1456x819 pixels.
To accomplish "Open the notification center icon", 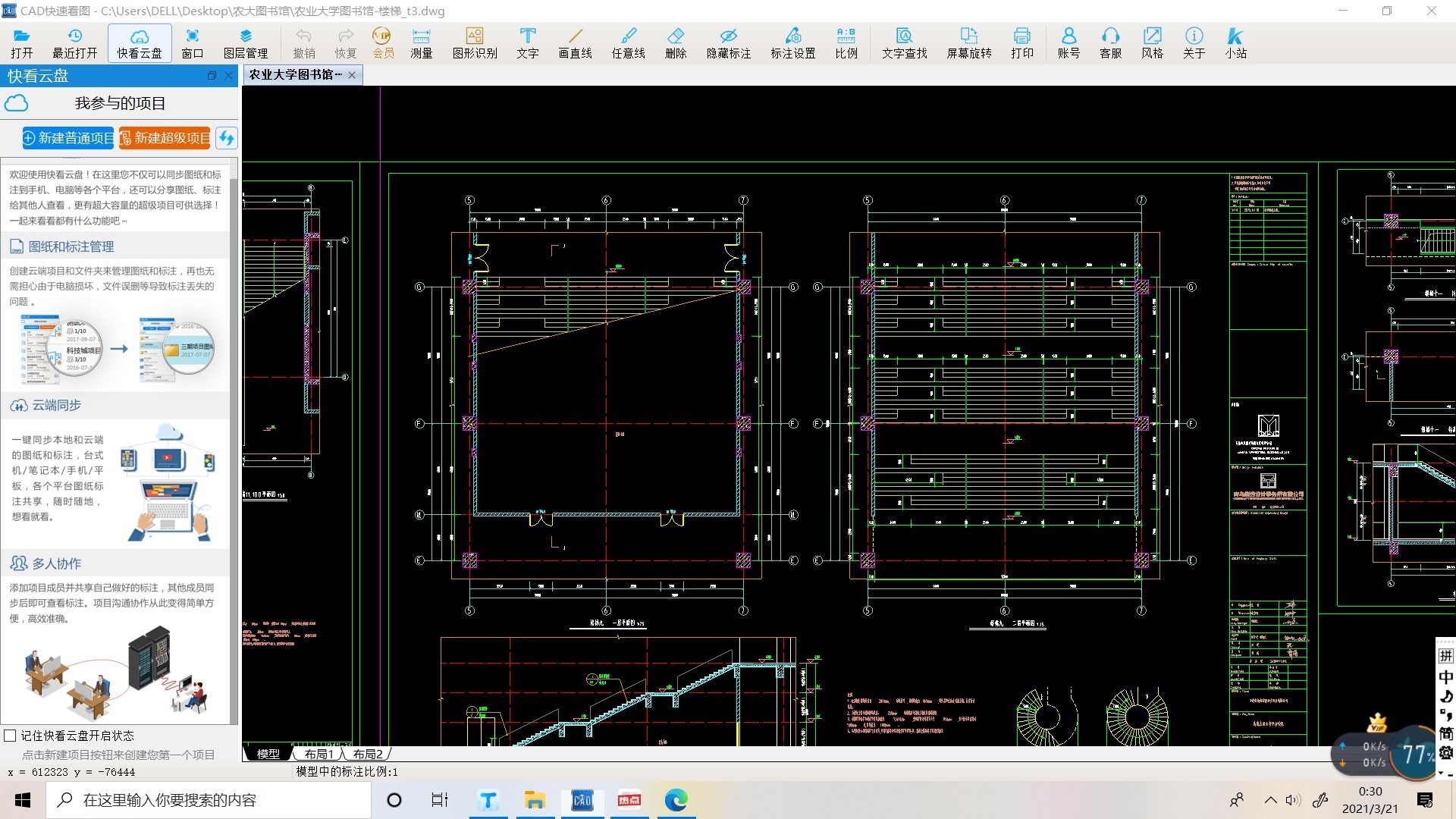I will 1425,800.
